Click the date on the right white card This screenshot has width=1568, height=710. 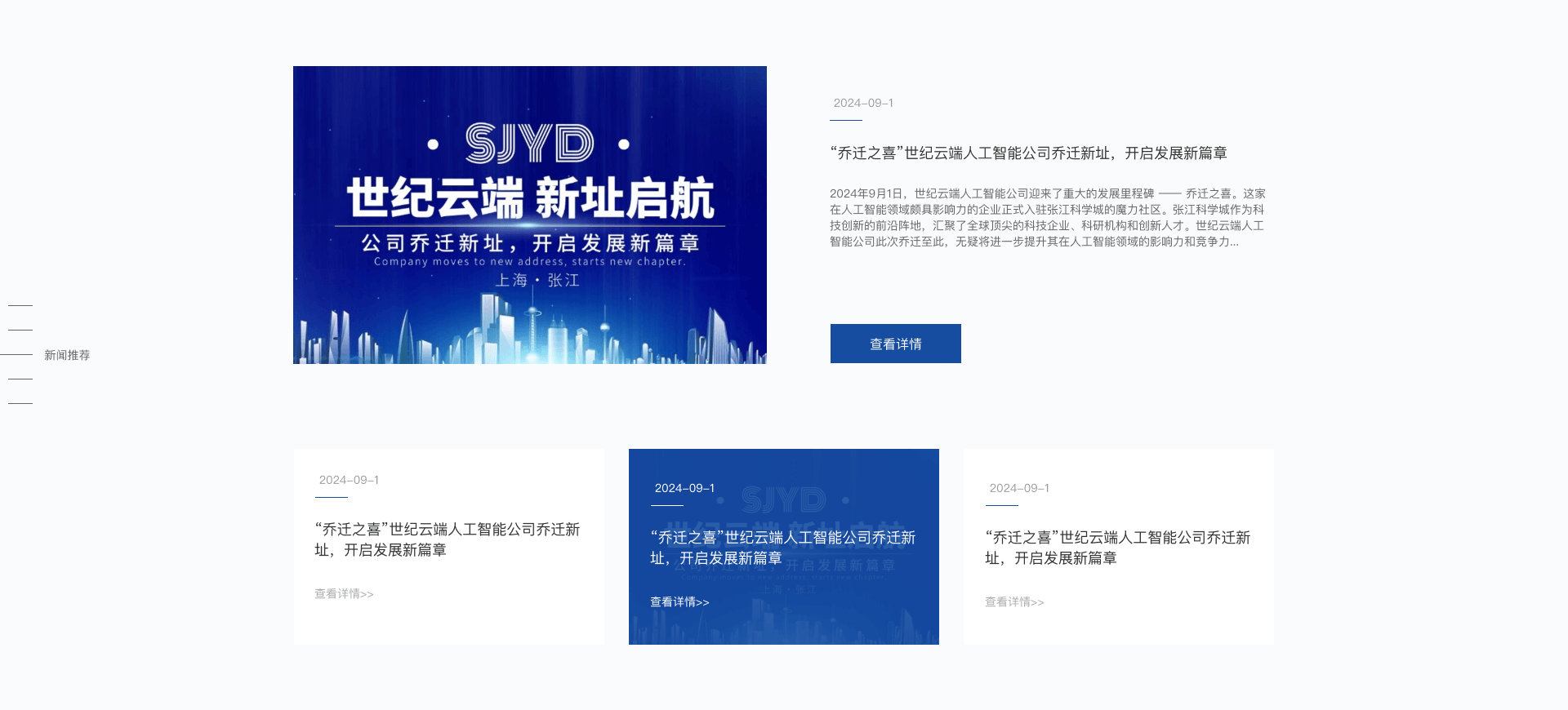tap(1019, 488)
